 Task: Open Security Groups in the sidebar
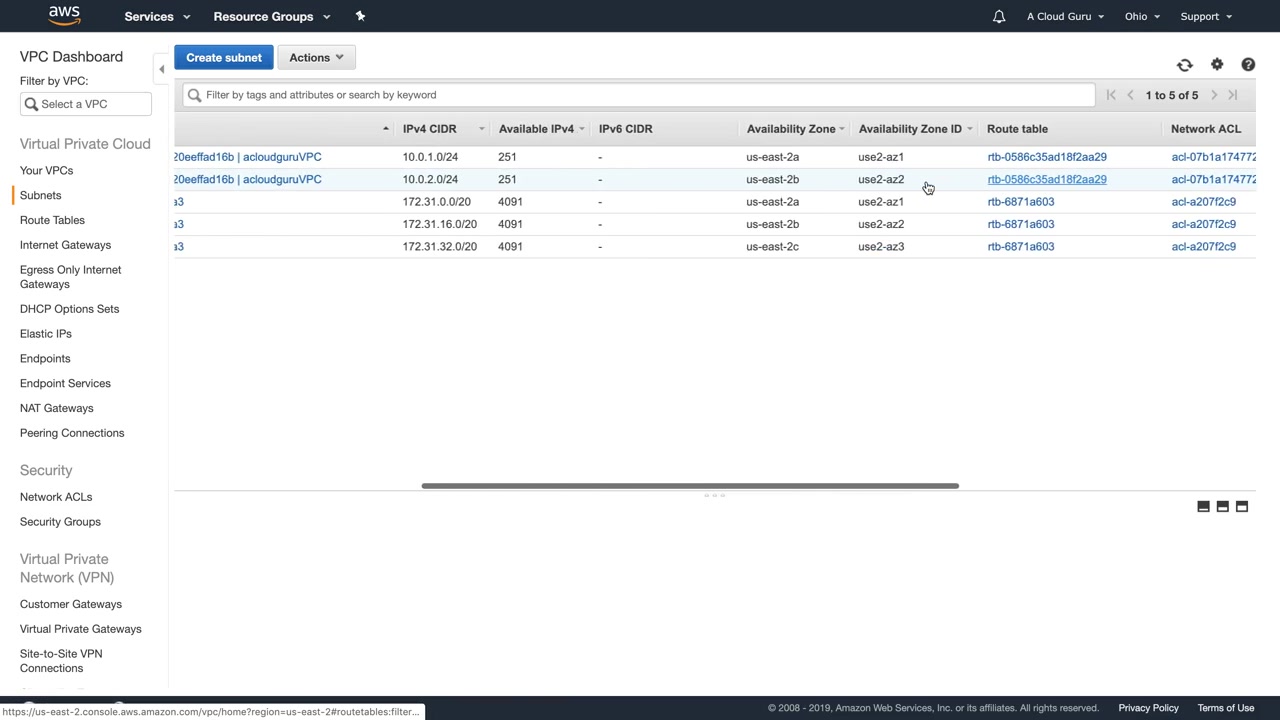tap(60, 522)
